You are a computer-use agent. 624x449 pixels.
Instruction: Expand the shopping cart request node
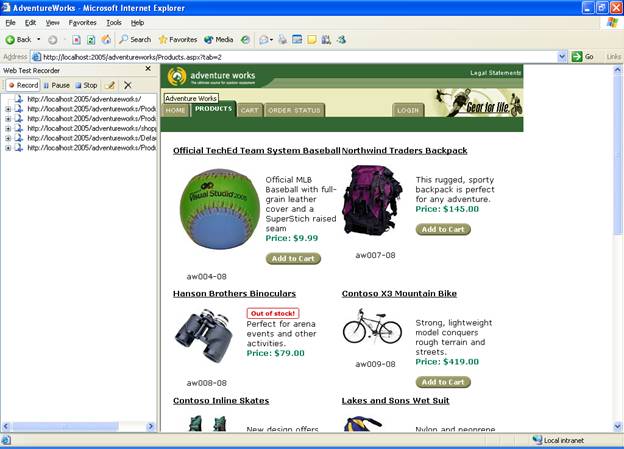(8, 128)
